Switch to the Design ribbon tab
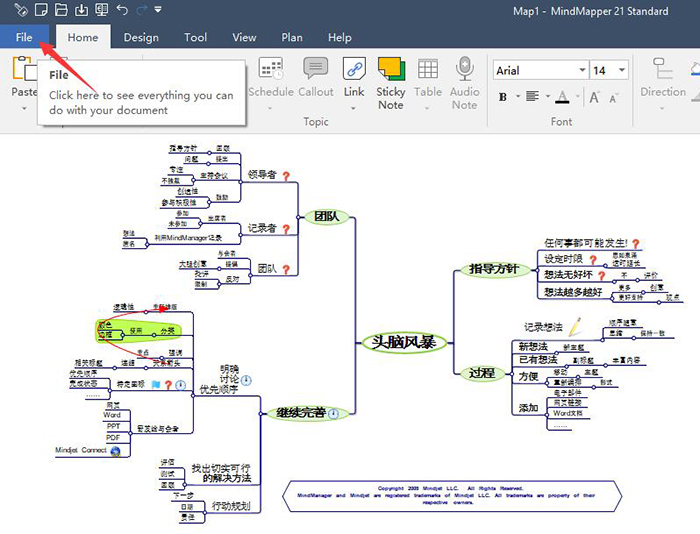The height and width of the screenshot is (534, 700). pos(141,38)
